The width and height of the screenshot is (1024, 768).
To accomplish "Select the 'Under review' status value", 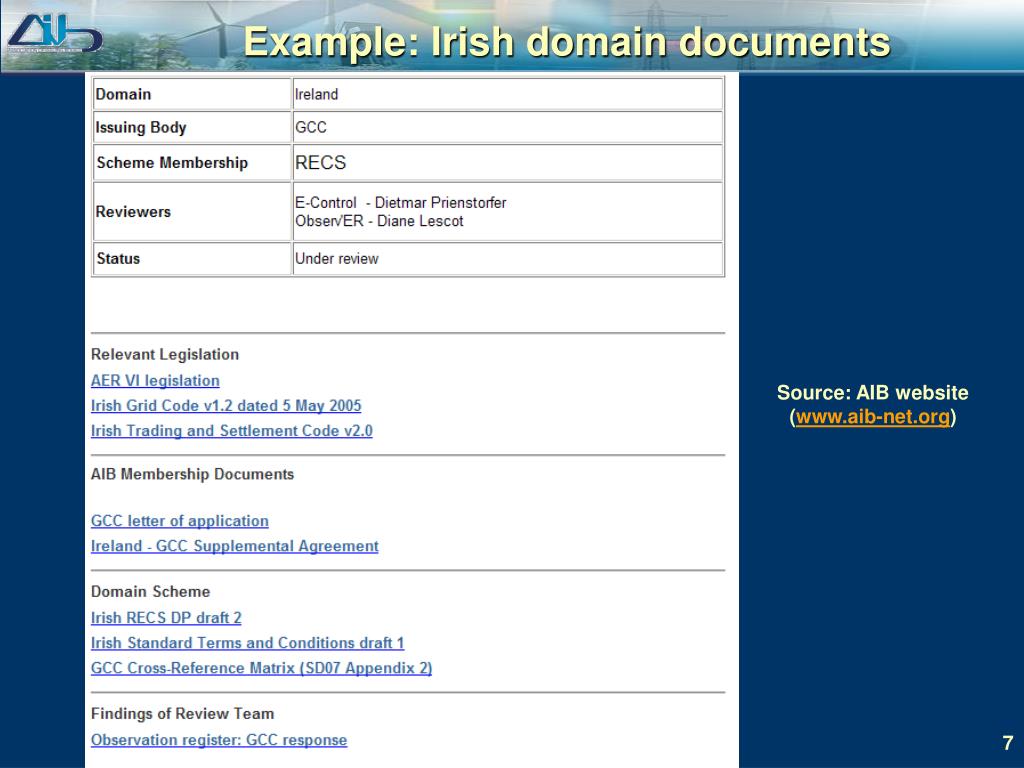I will (x=336, y=259).
